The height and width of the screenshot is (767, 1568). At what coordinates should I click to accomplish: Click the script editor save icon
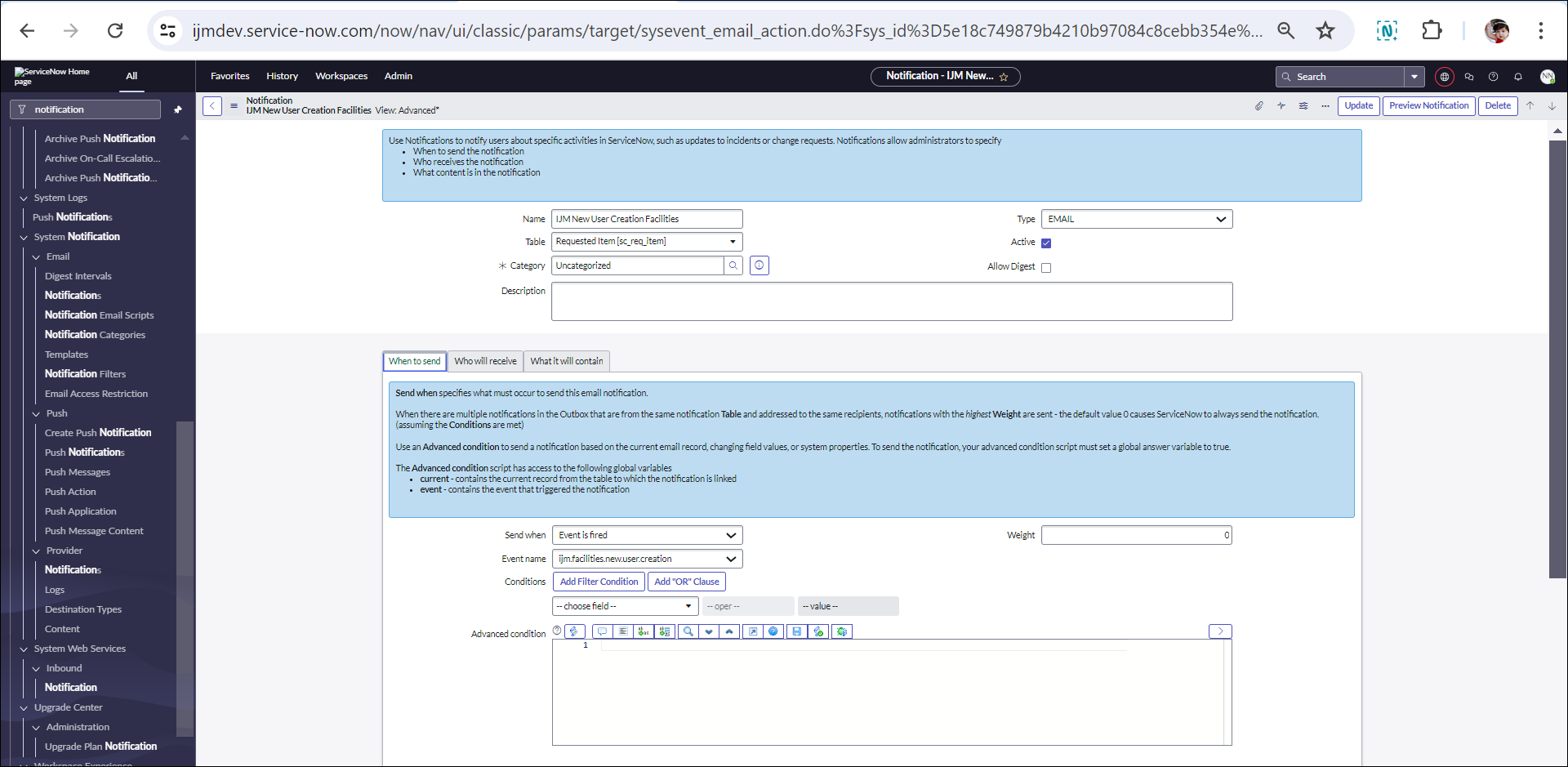click(x=796, y=631)
